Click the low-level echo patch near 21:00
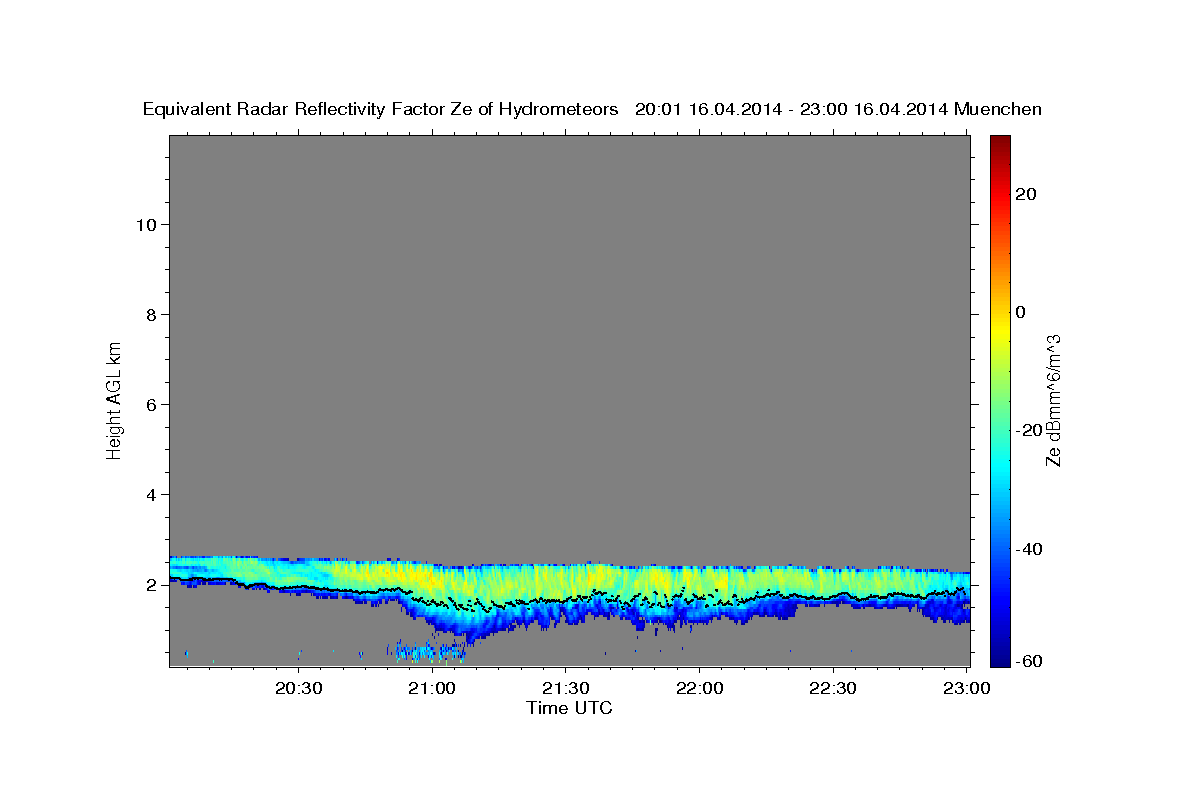The width and height of the screenshot is (1200, 800). 428,652
